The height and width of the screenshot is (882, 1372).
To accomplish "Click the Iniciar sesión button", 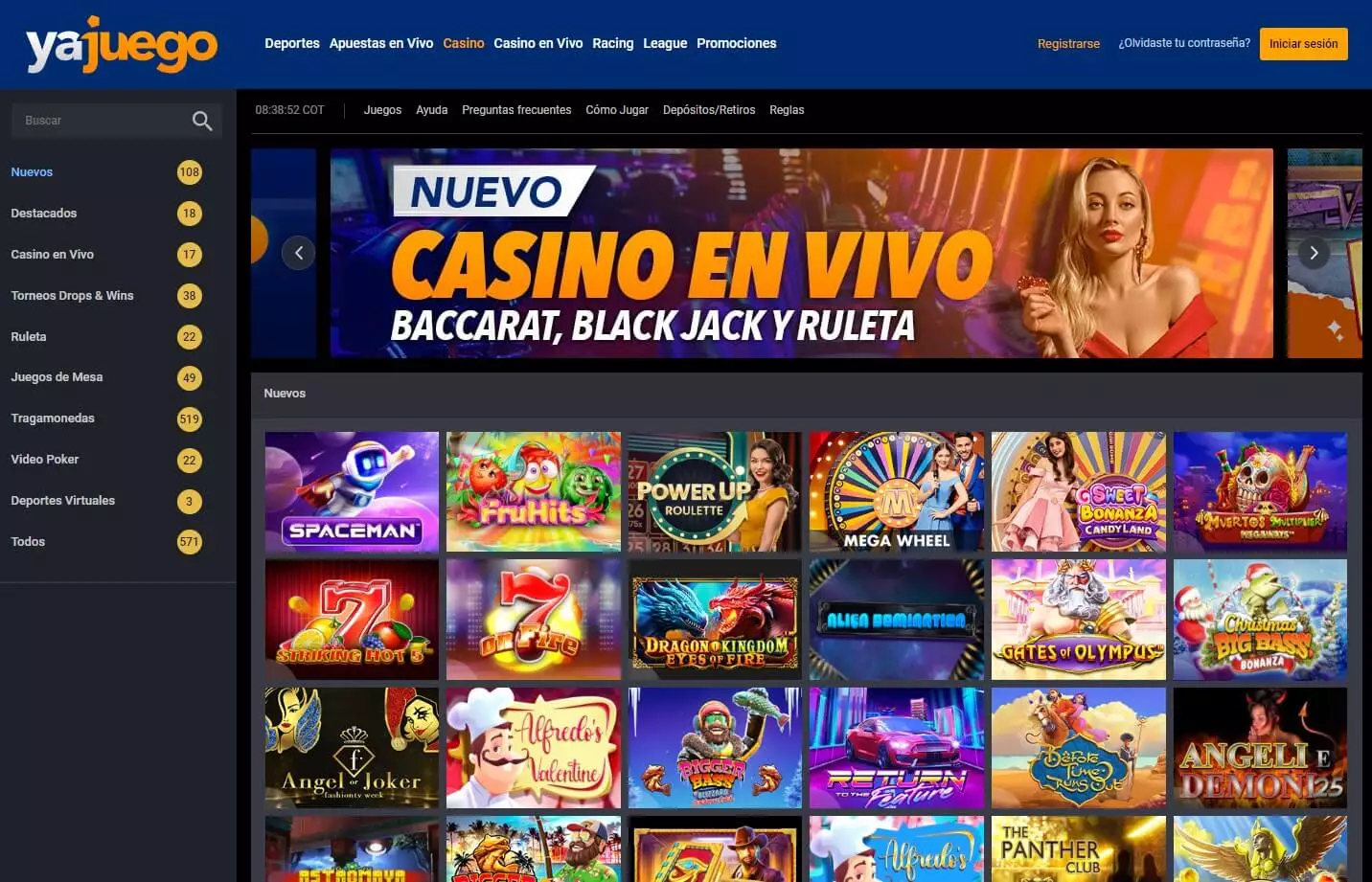I will tap(1303, 44).
